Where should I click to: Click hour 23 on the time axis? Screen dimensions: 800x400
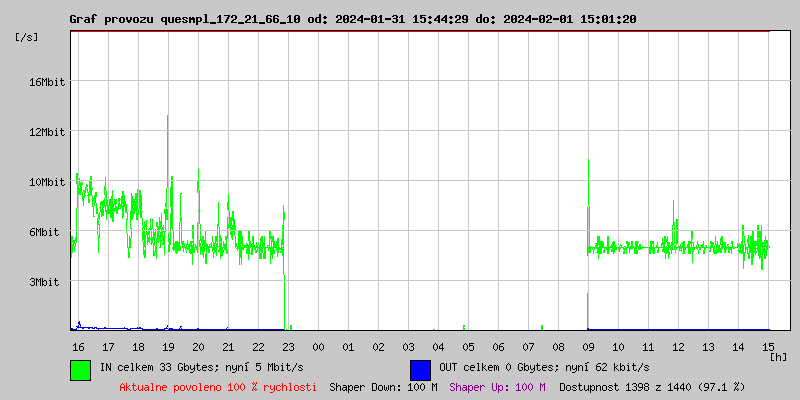point(288,346)
